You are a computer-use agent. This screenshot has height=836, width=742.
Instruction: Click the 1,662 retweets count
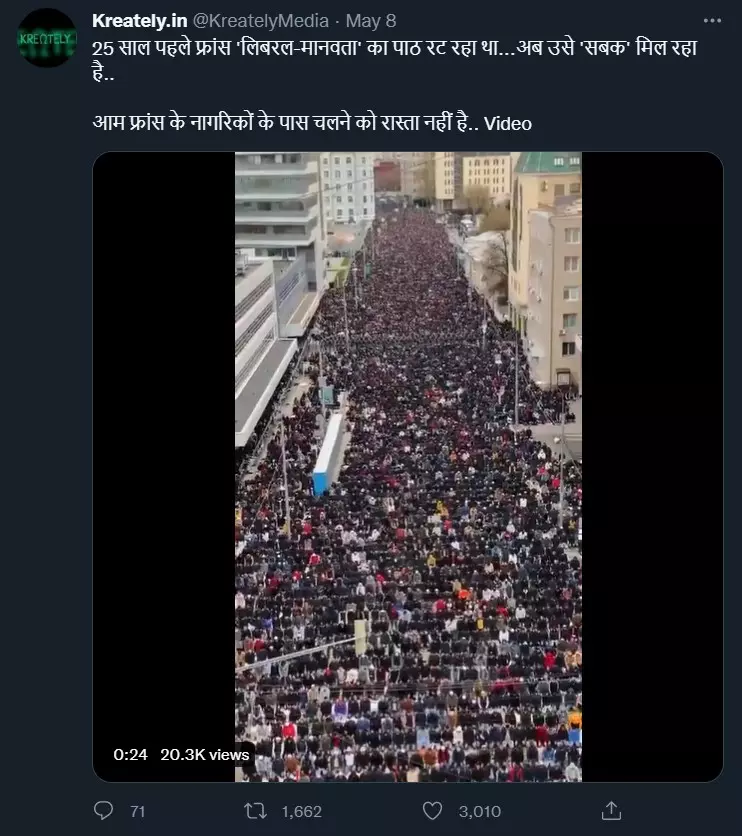point(302,811)
